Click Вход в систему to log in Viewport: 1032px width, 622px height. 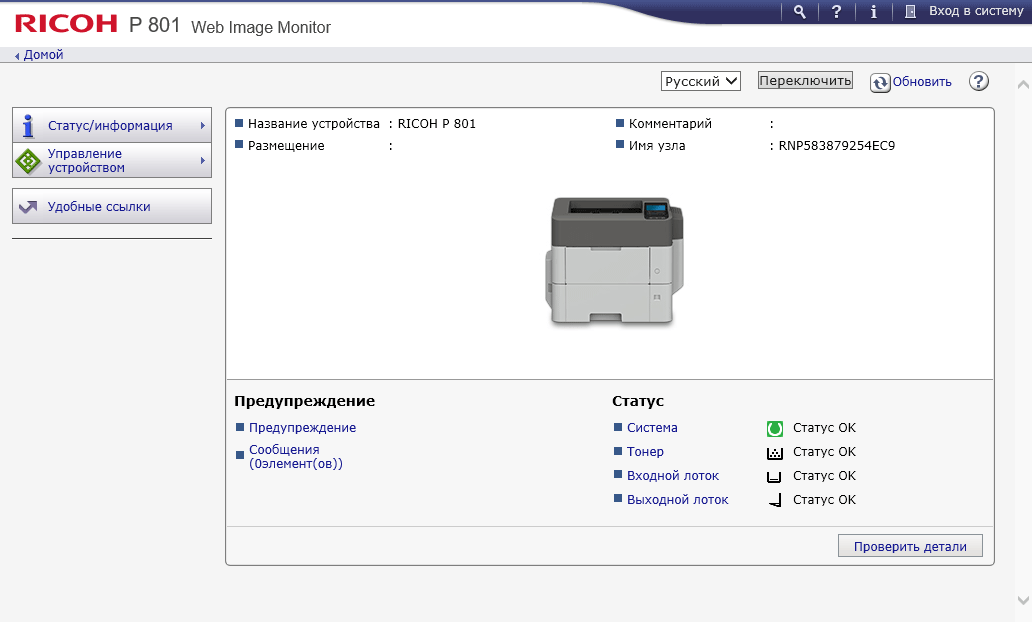pyautogui.click(x=962, y=11)
